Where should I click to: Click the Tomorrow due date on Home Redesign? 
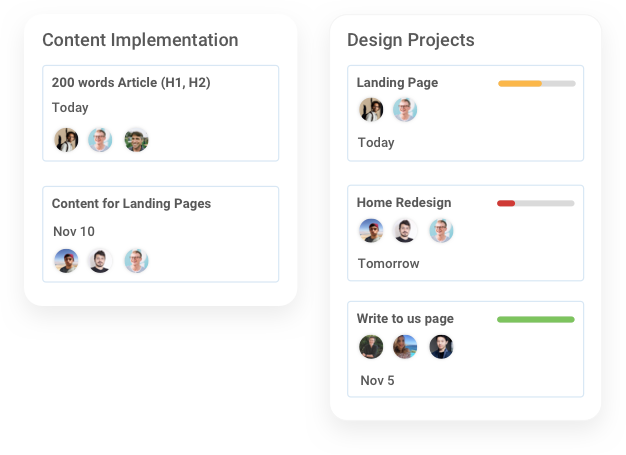(x=388, y=264)
